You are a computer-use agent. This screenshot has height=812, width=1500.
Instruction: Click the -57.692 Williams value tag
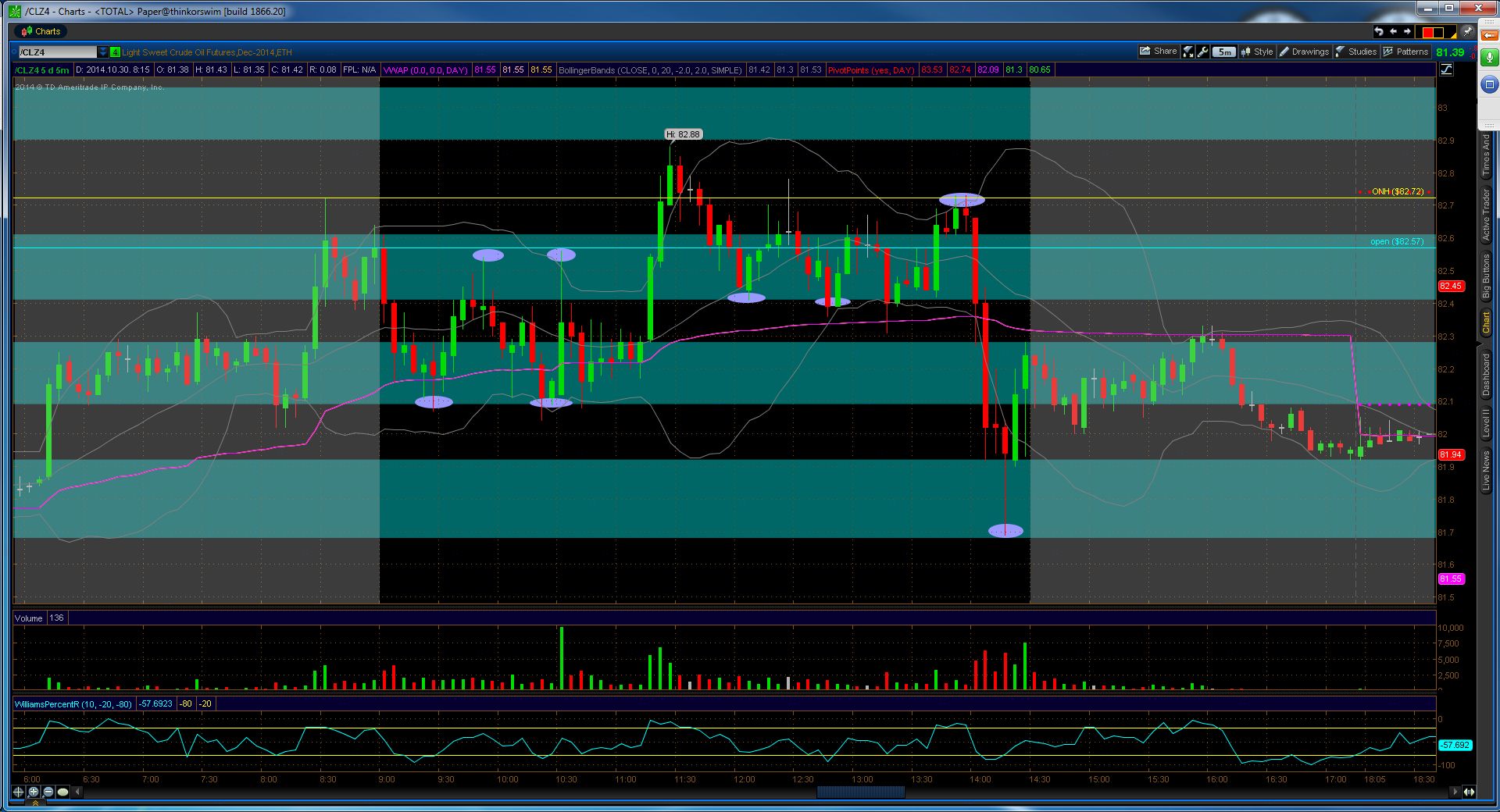coord(1455,746)
